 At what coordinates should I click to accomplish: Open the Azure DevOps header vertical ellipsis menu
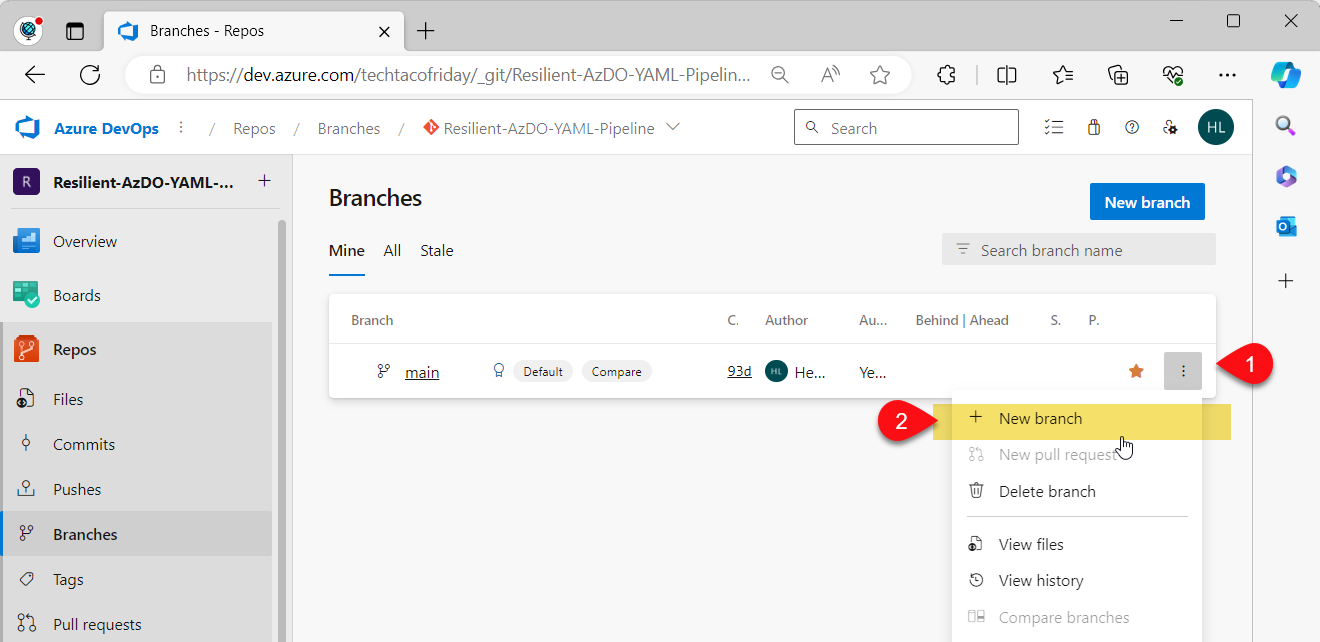[x=181, y=127]
